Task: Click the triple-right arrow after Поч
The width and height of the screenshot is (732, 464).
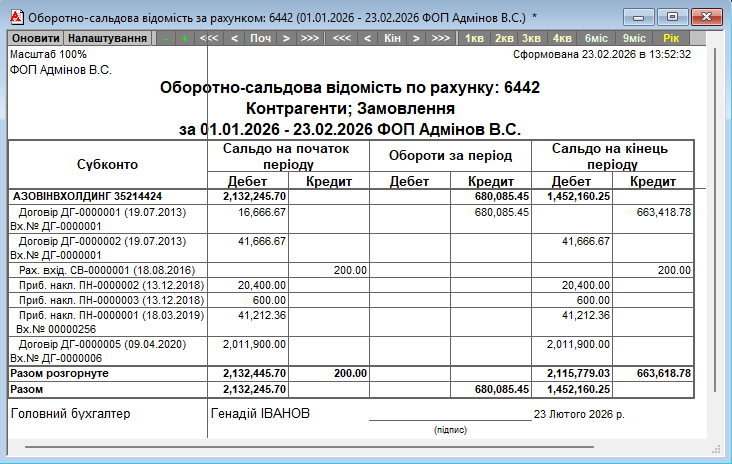Action: coord(310,38)
